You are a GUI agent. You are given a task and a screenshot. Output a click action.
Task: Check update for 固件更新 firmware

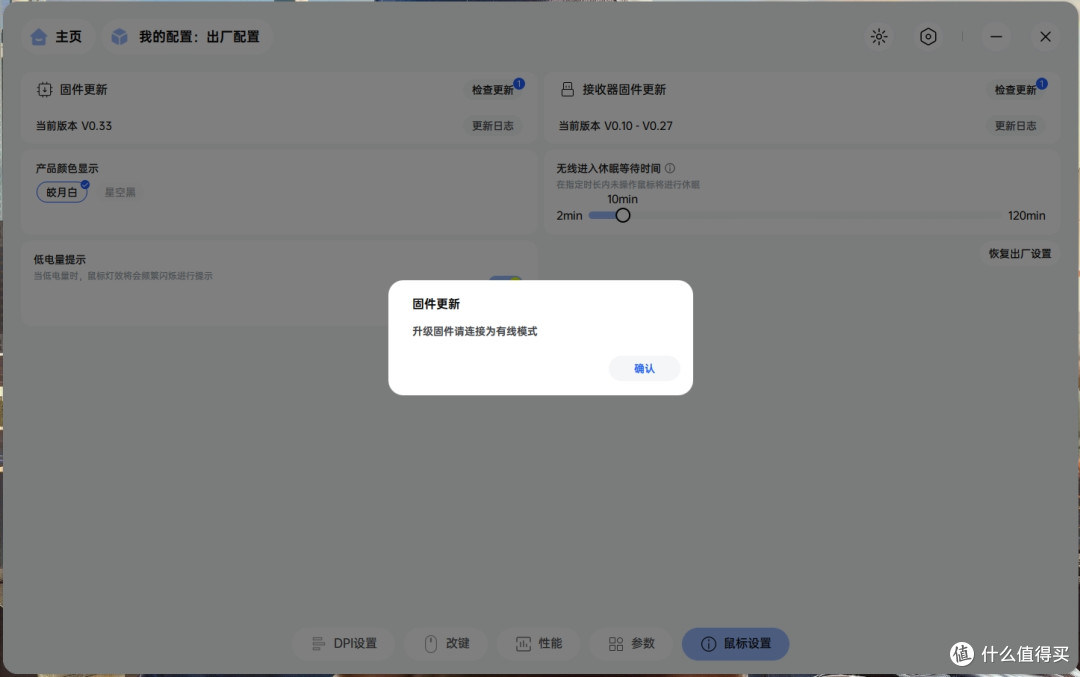pyautogui.click(x=492, y=90)
